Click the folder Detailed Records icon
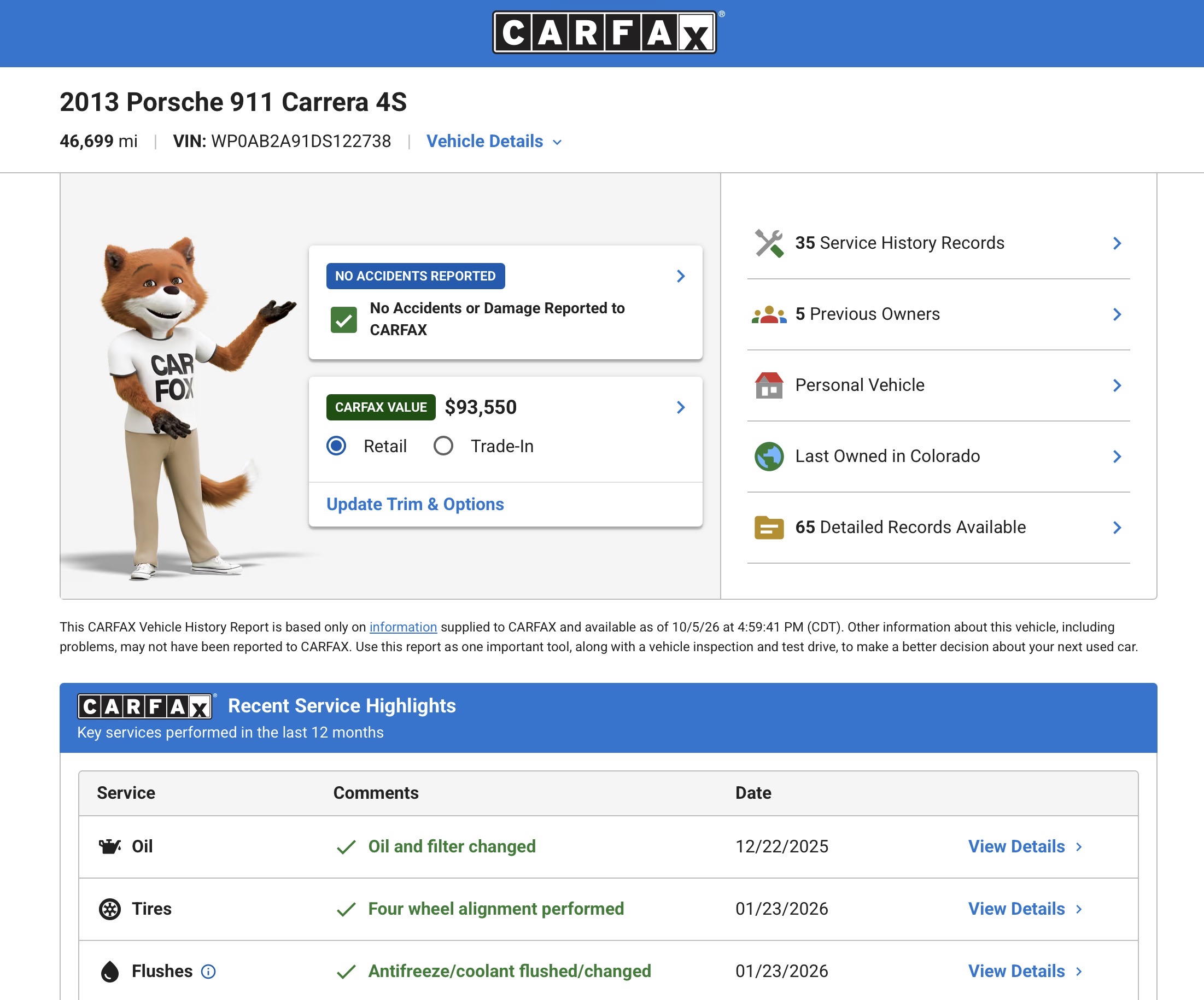The height and width of the screenshot is (1000, 1204). [769, 528]
